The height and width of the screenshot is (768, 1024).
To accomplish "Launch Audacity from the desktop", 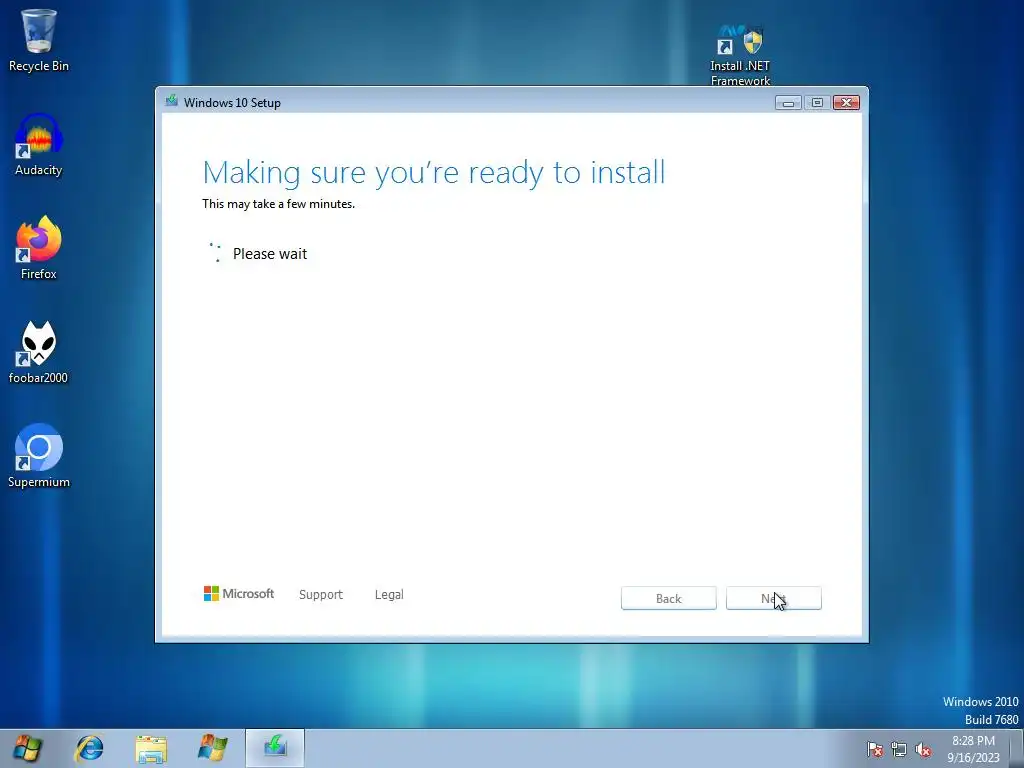I will [39, 145].
